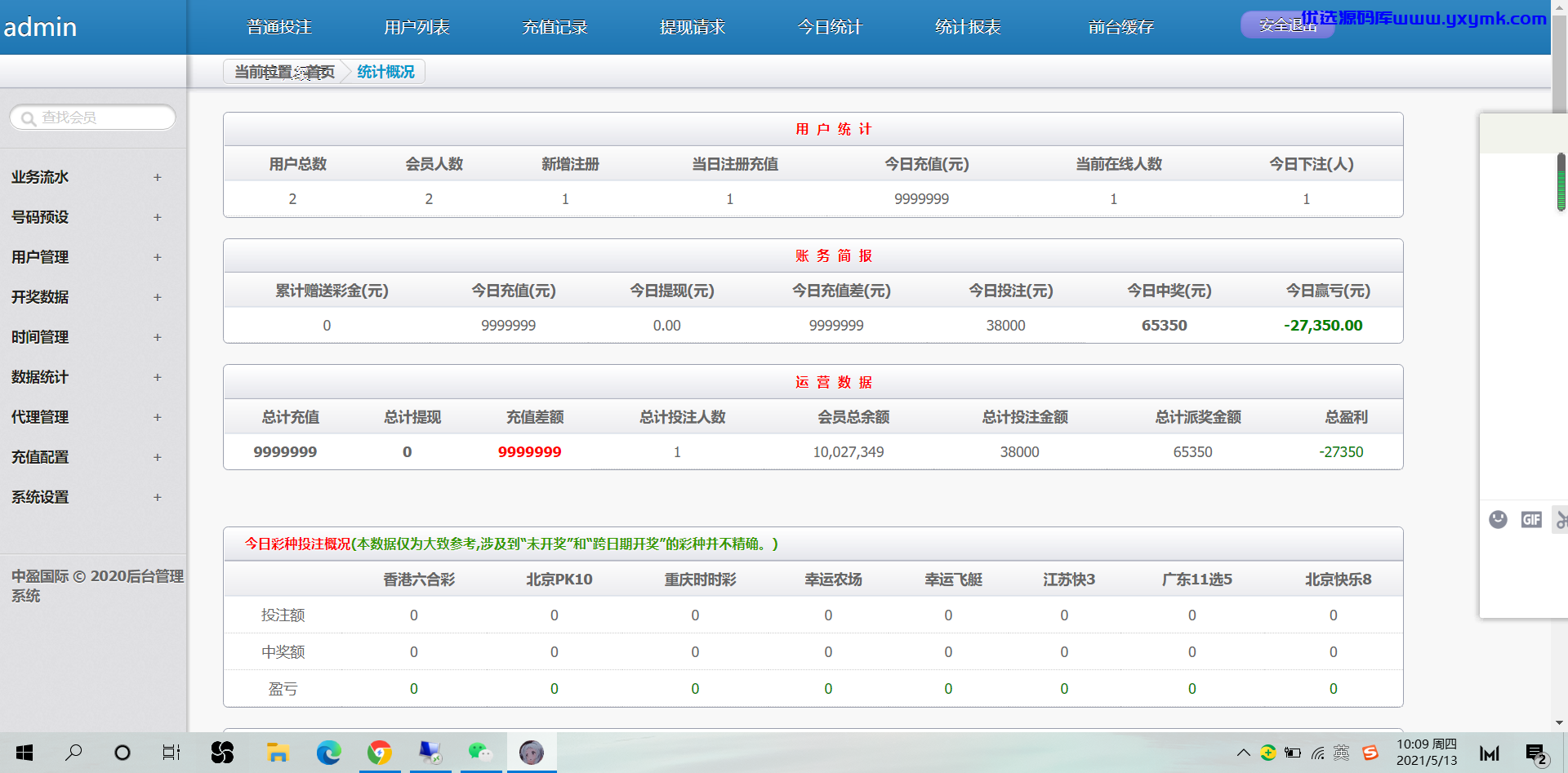
Task: Click 当前位置 首页 breadcrumb link
Action: pyautogui.click(x=285, y=72)
